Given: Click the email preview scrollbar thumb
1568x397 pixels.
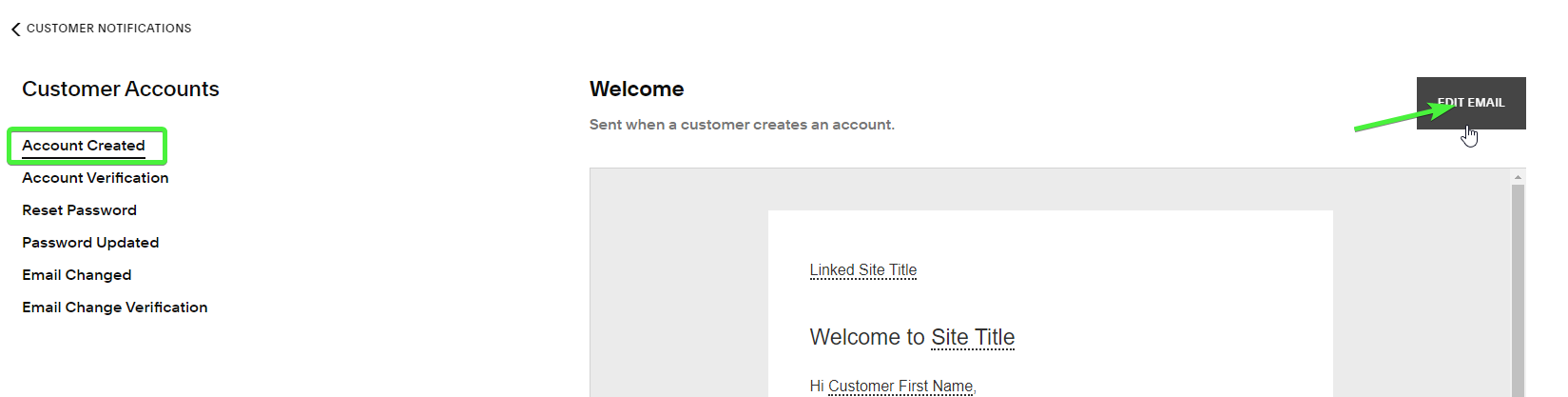Looking at the screenshot, I should (1518, 286).
